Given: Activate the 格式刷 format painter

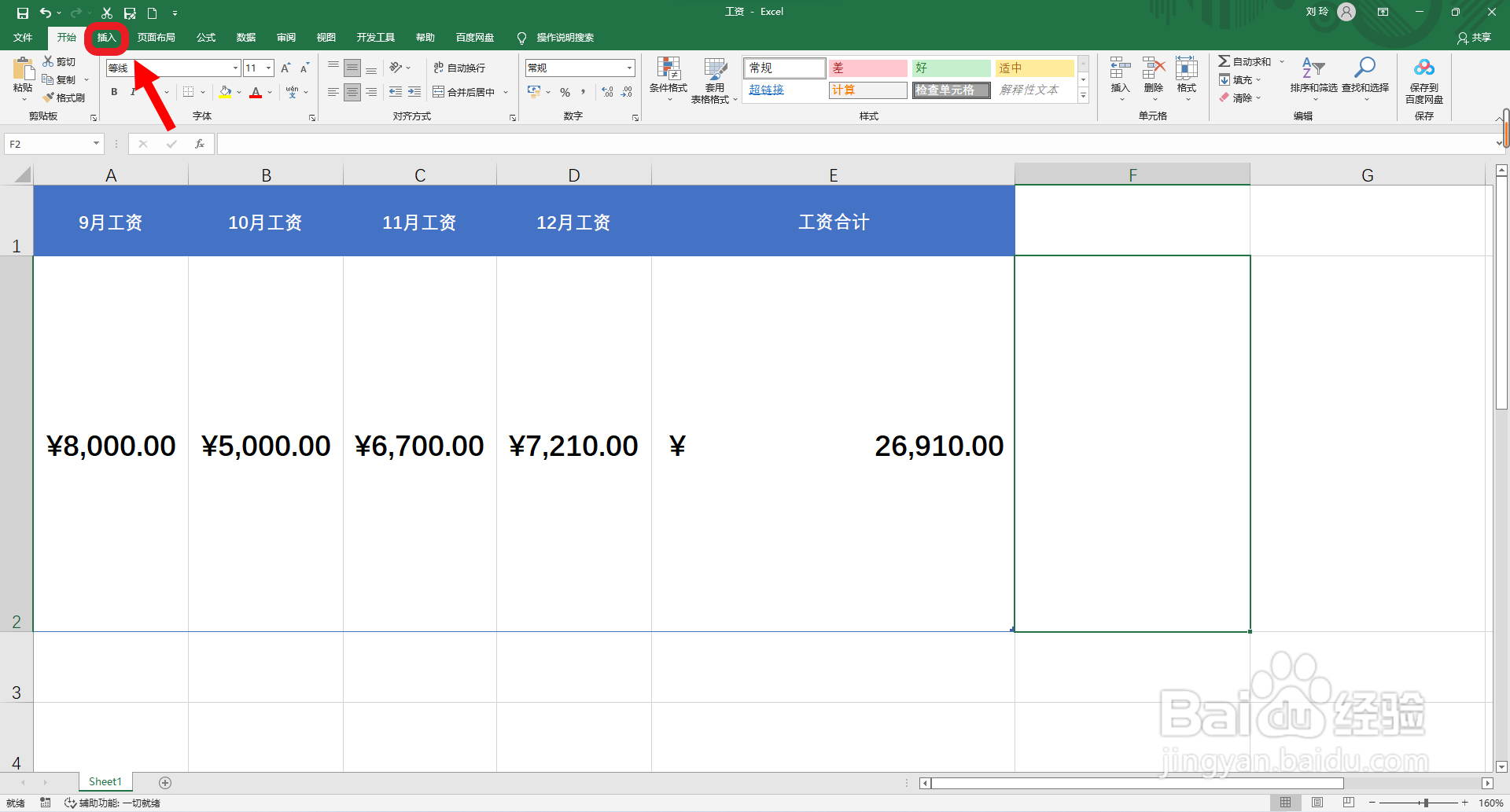Looking at the screenshot, I should (x=64, y=97).
